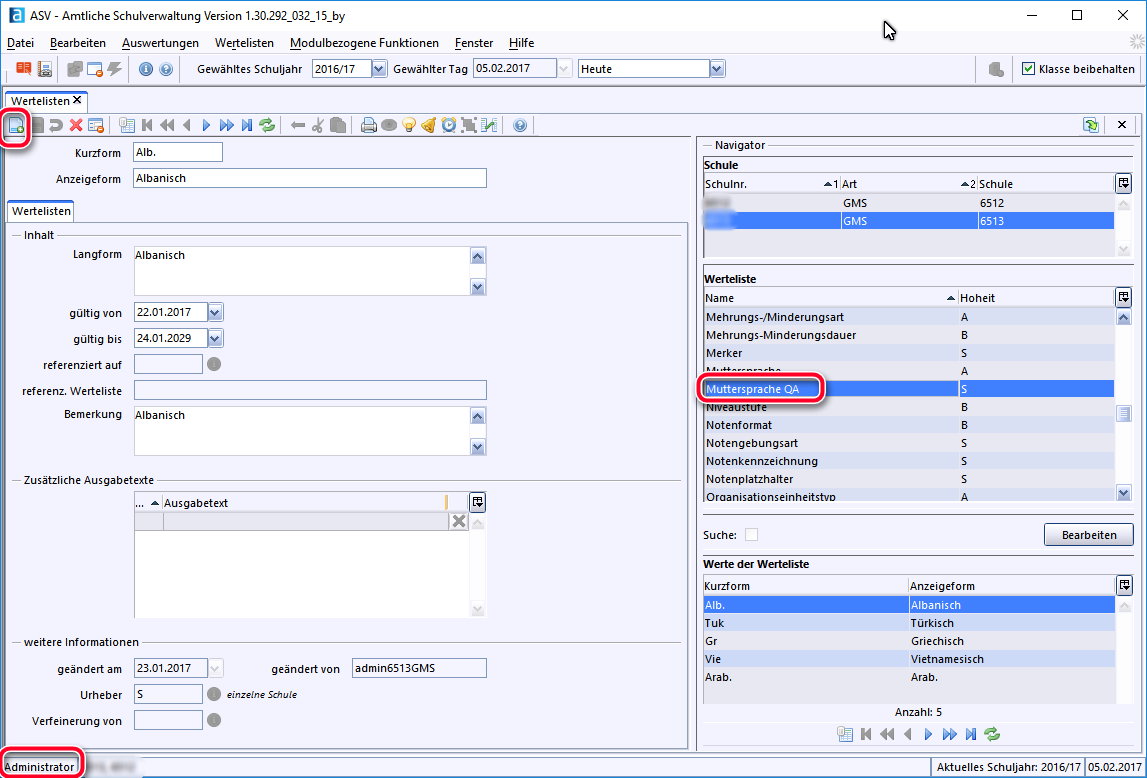Open the Auswertungen menu
Screen dimensions: 1147x778
[160, 43]
